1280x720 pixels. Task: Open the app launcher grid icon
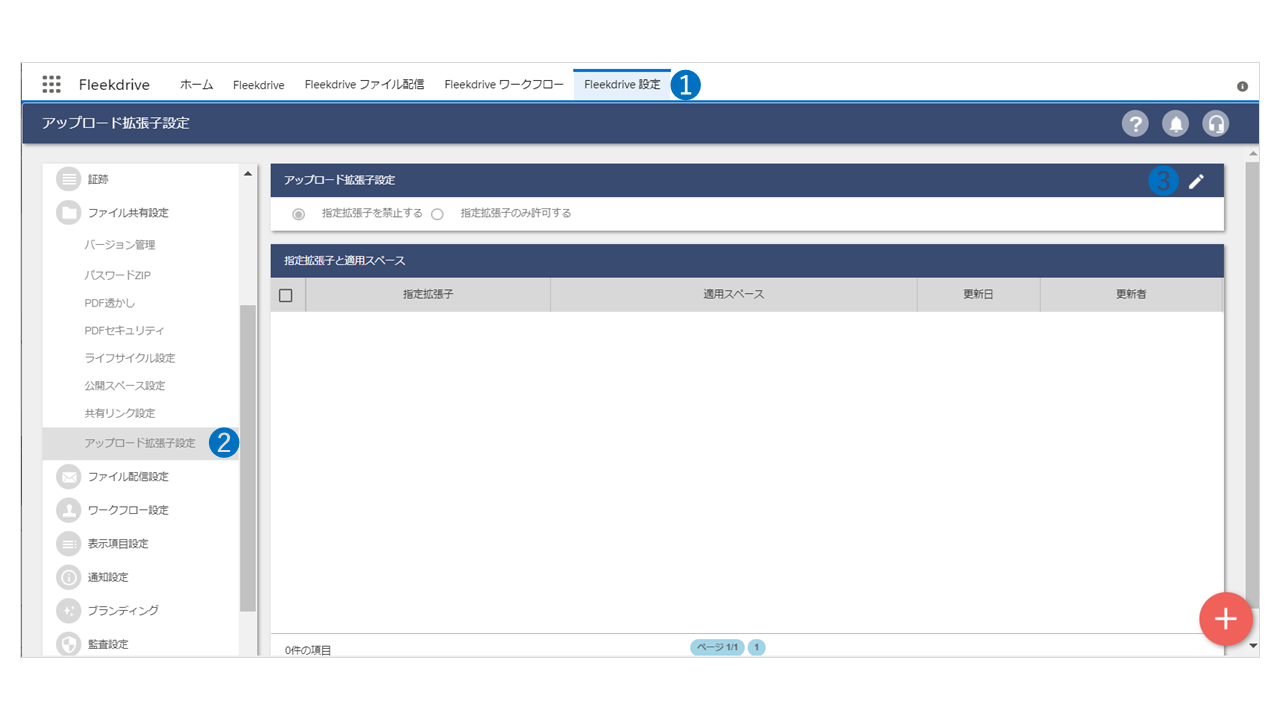point(51,84)
